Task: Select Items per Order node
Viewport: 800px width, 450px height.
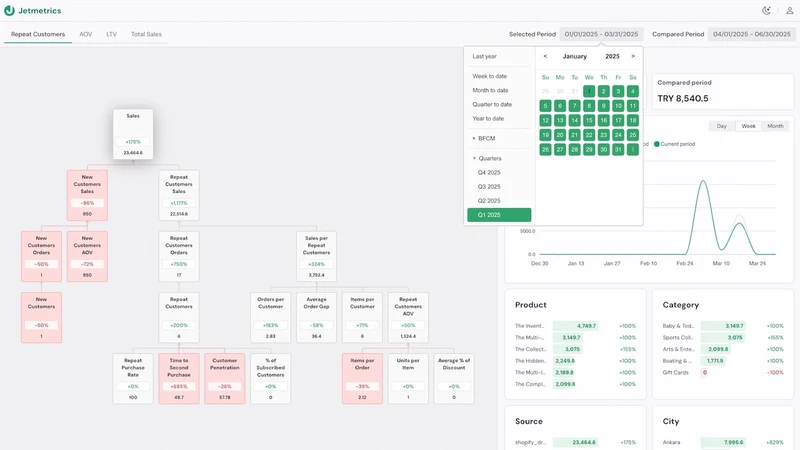Action: coord(362,379)
